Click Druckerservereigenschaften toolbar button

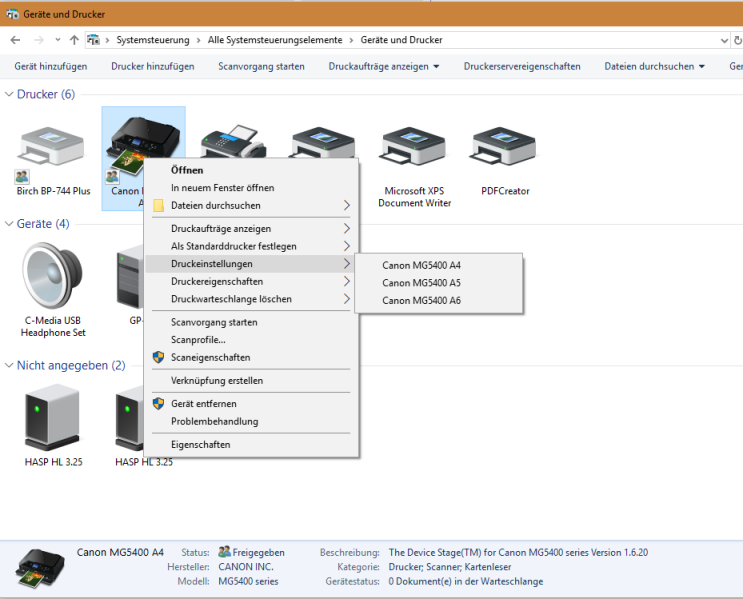522,66
